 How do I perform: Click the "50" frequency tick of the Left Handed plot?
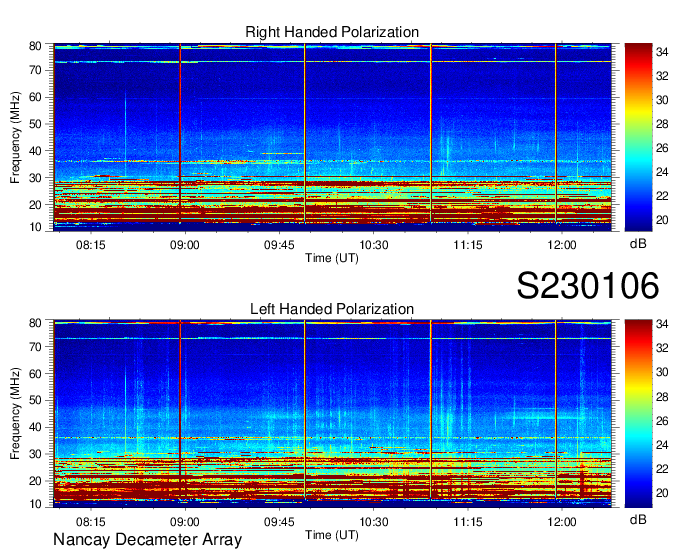point(35,400)
